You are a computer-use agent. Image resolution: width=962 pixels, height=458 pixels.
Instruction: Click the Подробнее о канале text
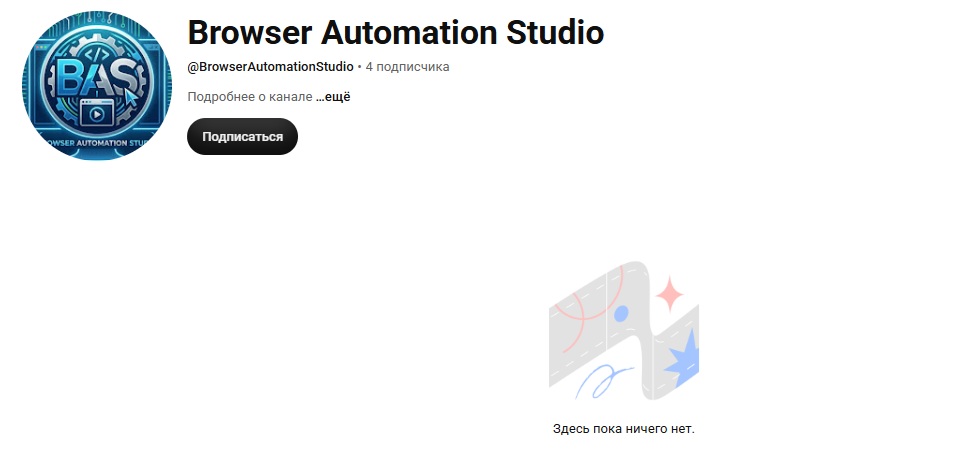(250, 97)
